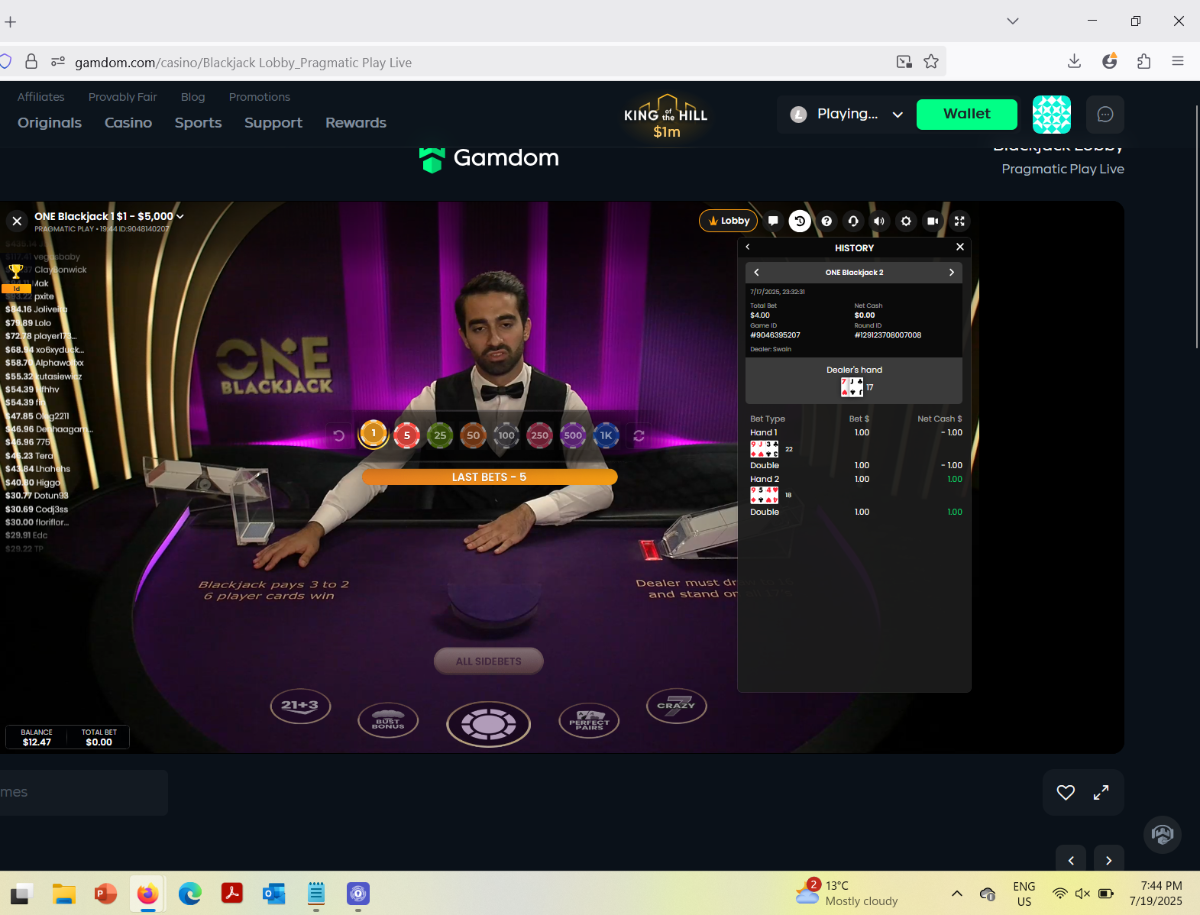Viewport: 1200px width, 915px height.
Task: Select the red 5 chip
Action: (406, 435)
